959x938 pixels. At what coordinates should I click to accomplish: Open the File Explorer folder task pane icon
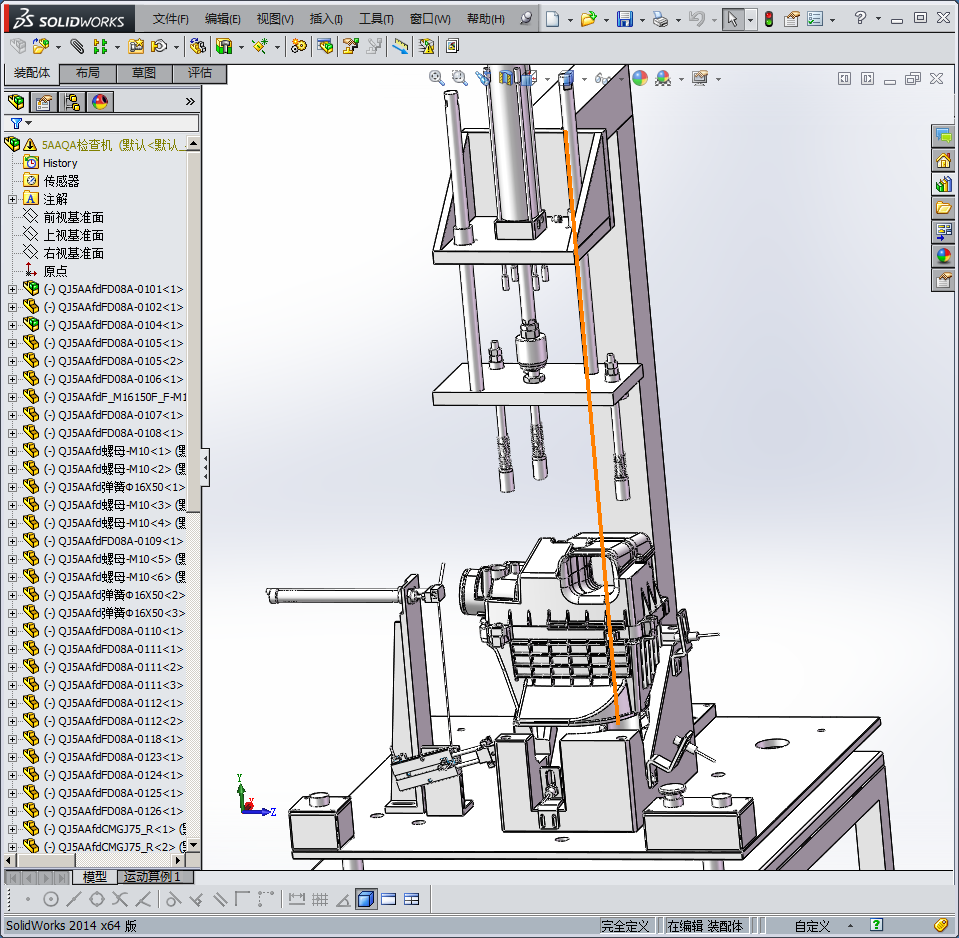click(943, 208)
